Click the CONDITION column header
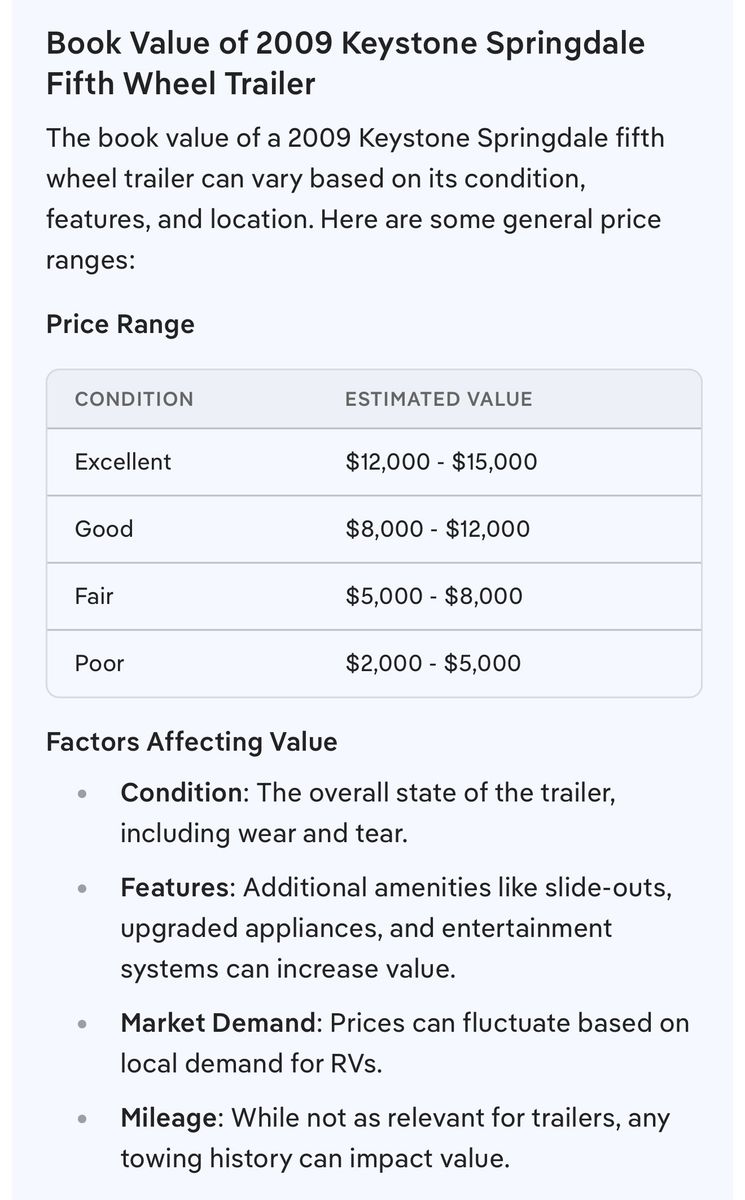The image size is (745, 1200). pyautogui.click(x=134, y=399)
